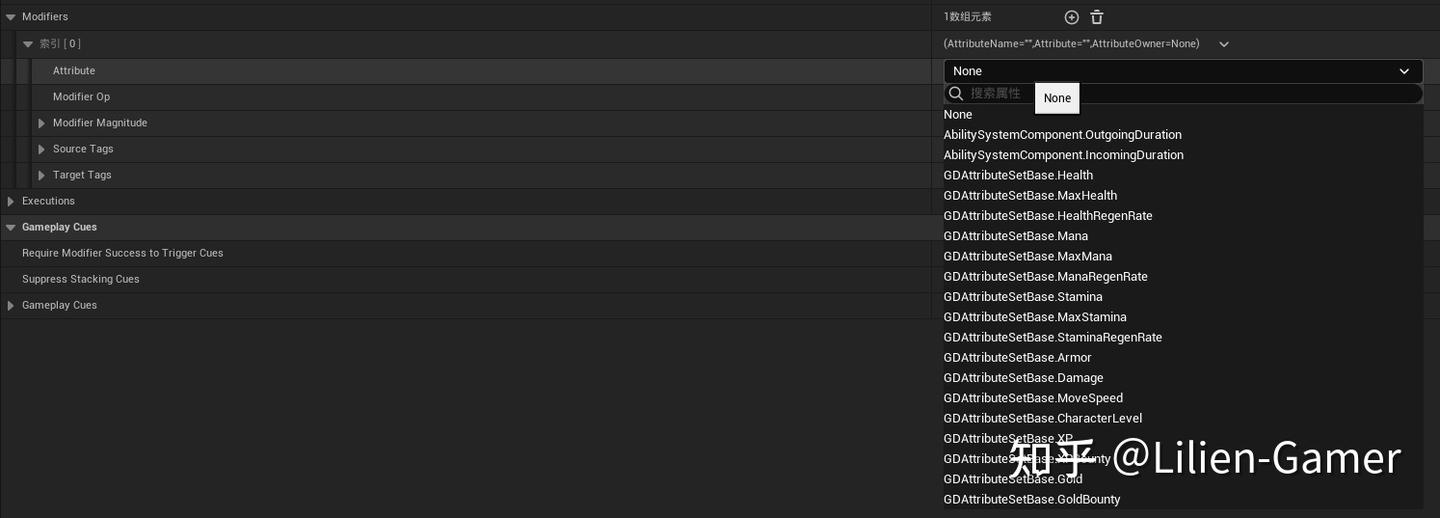Expand the Executions section
1440x518 pixels.
coord(11,201)
